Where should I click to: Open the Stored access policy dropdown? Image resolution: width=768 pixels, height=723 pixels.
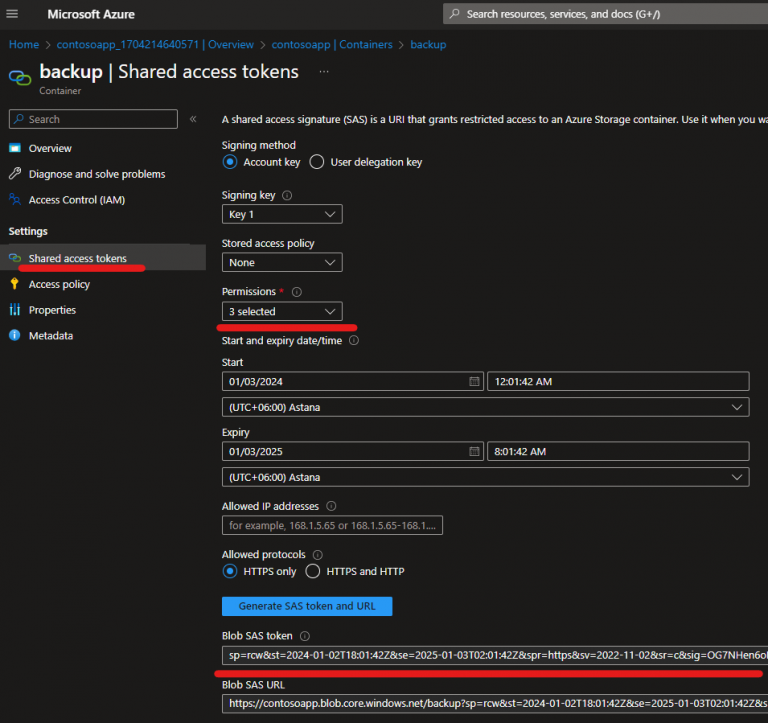[x=282, y=263]
